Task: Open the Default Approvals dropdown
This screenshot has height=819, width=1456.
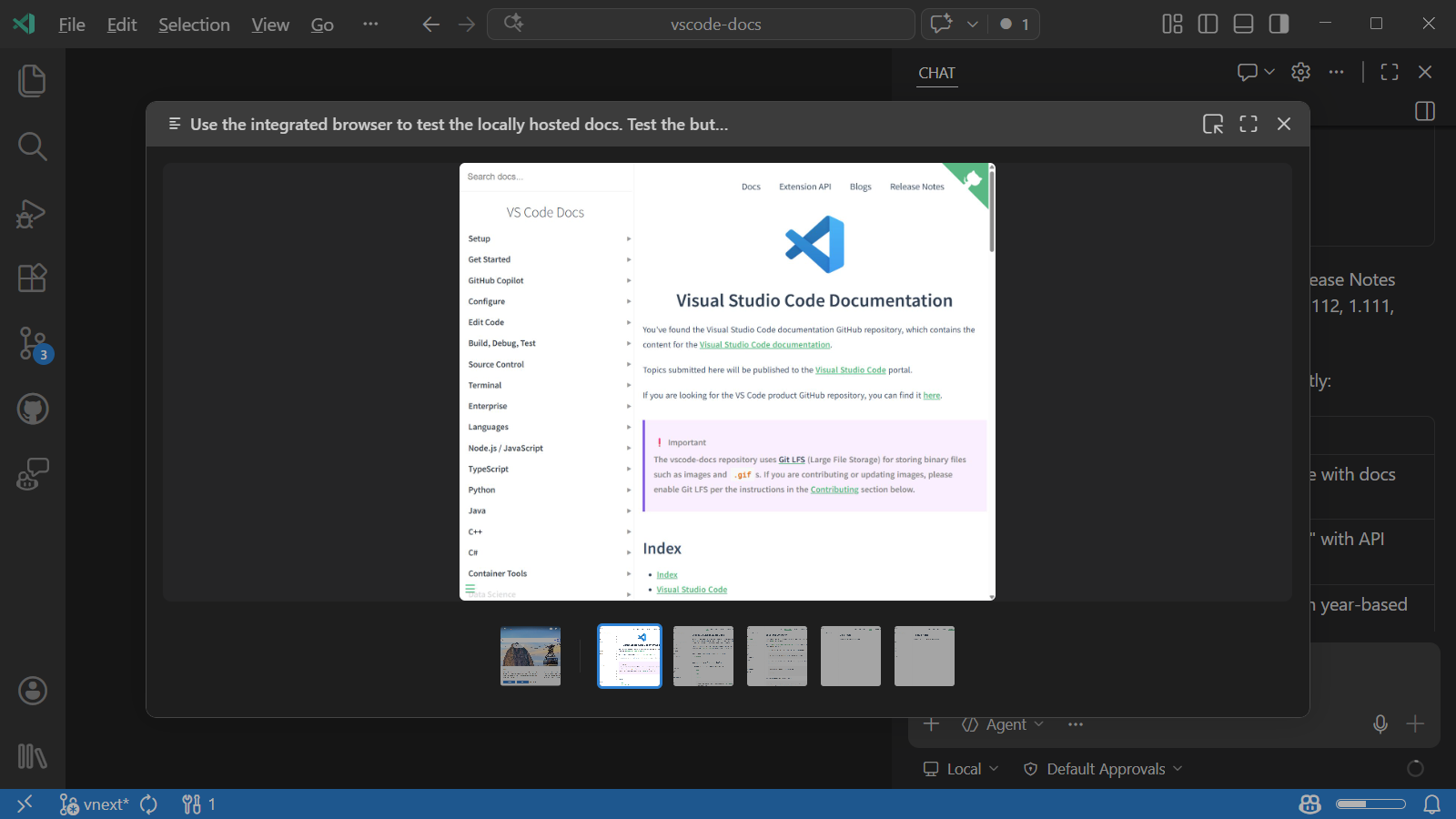Action: (1103, 769)
